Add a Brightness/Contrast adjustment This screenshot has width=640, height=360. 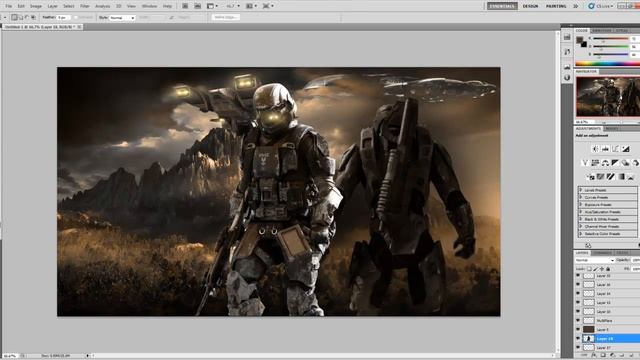(596, 149)
